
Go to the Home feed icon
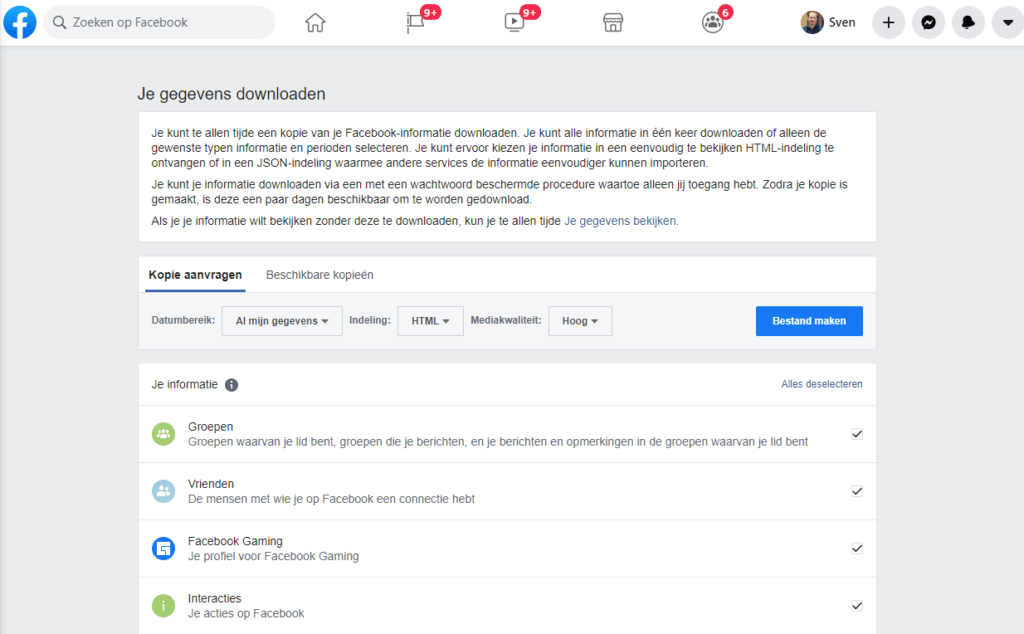(x=315, y=22)
